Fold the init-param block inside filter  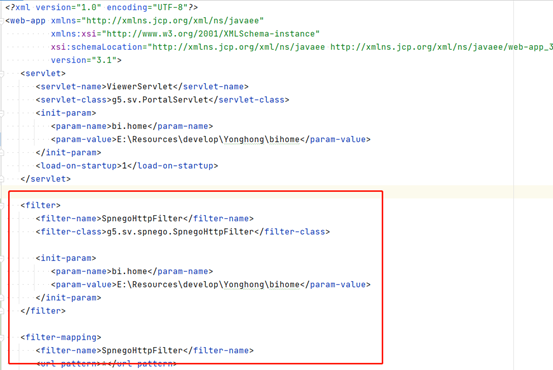pos(1,258)
